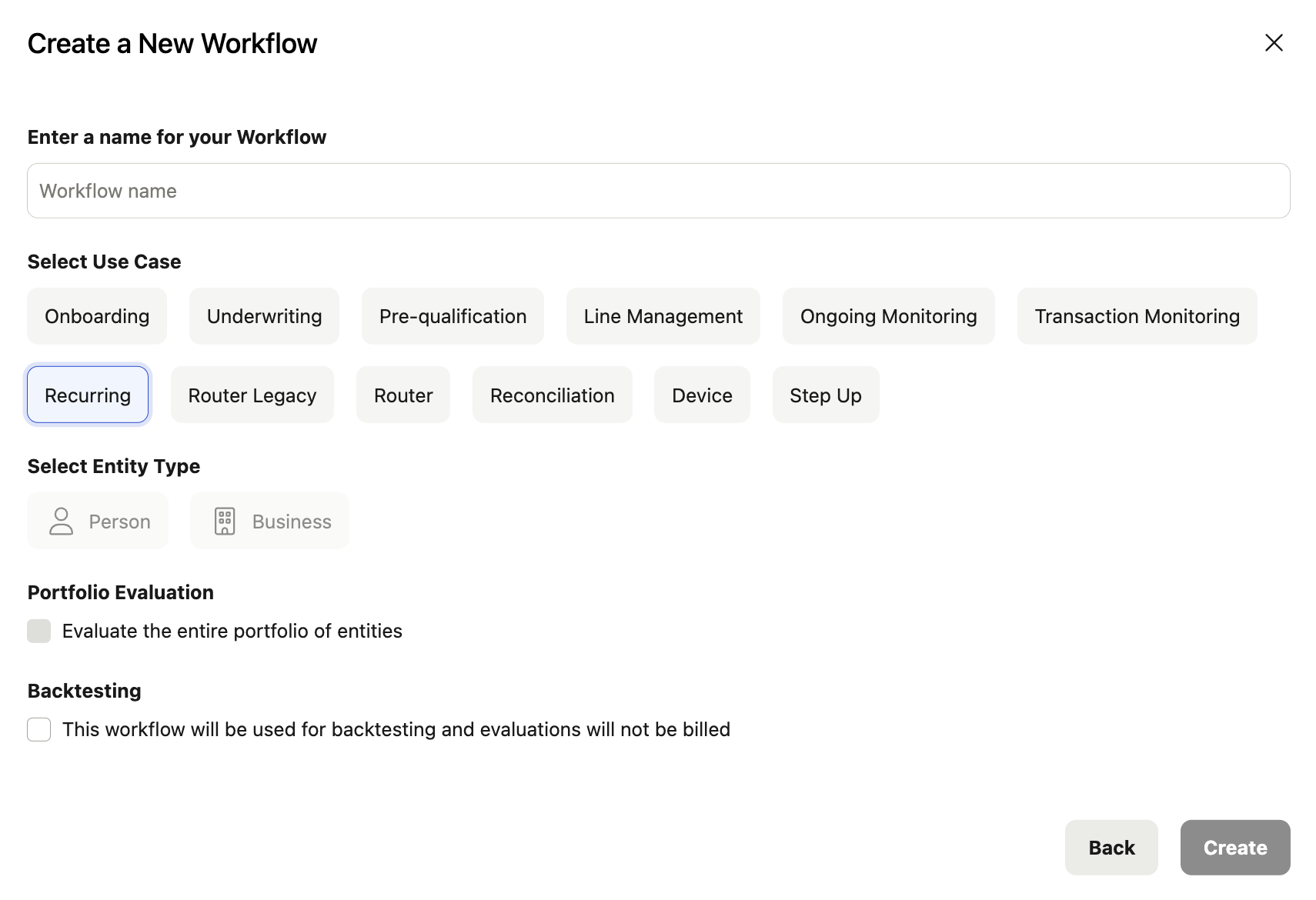This screenshot has width=1316, height=900.
Task: Enable evaluating the entire portfolio checkbox
Action: [x=39, y=631]
